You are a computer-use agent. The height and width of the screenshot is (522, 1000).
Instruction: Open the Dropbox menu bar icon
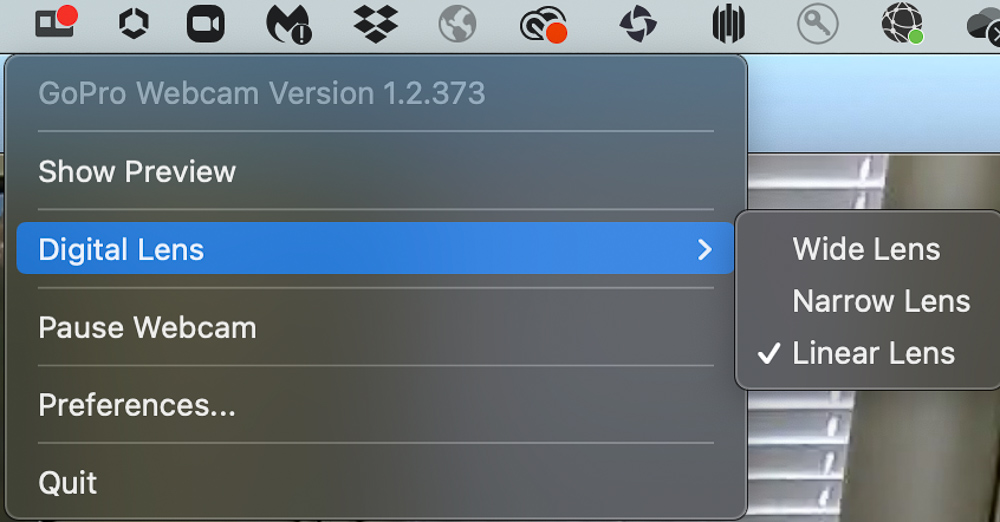pos(376,24)
